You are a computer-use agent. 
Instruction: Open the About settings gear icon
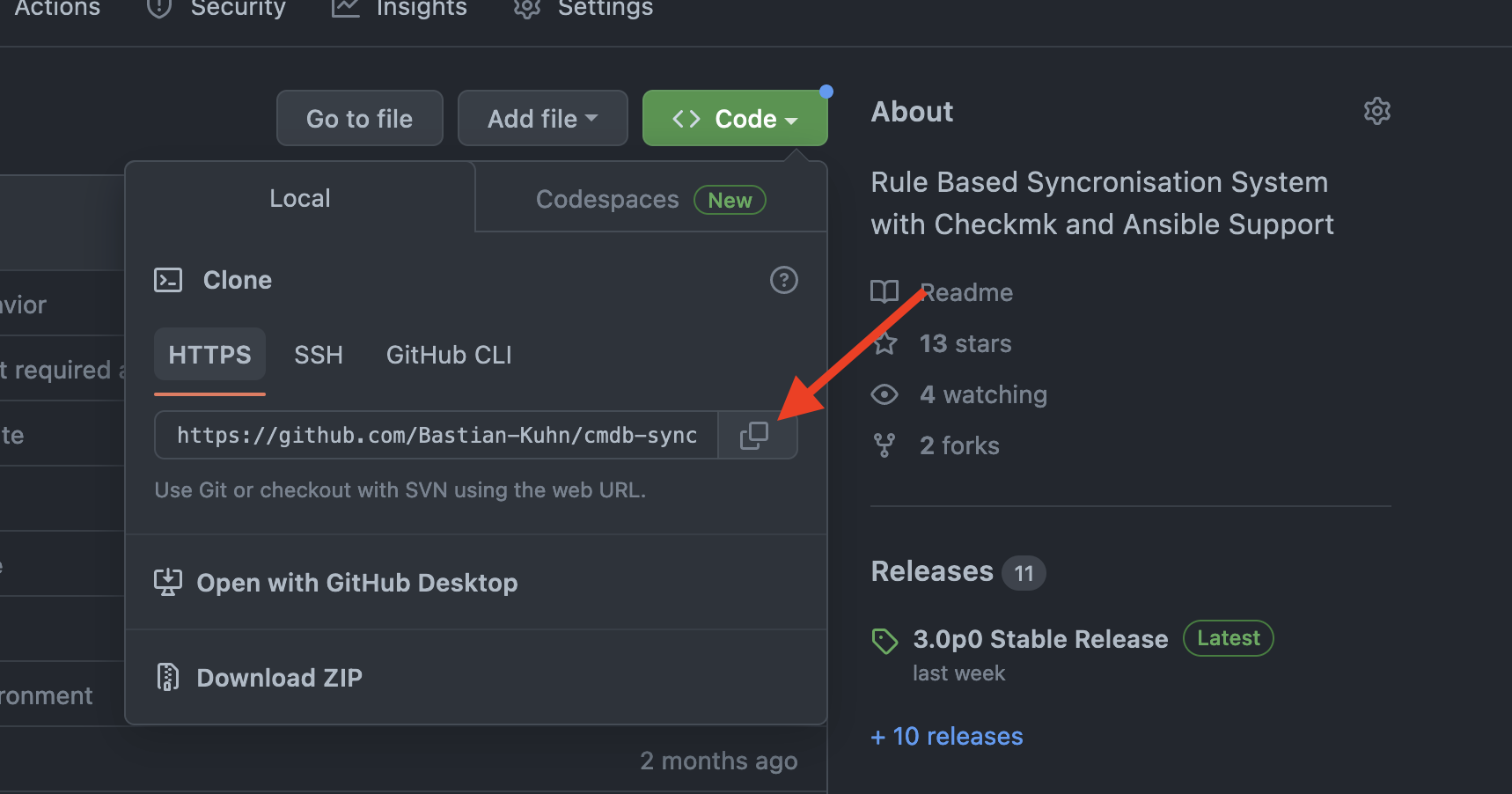tap(1376, 112)
